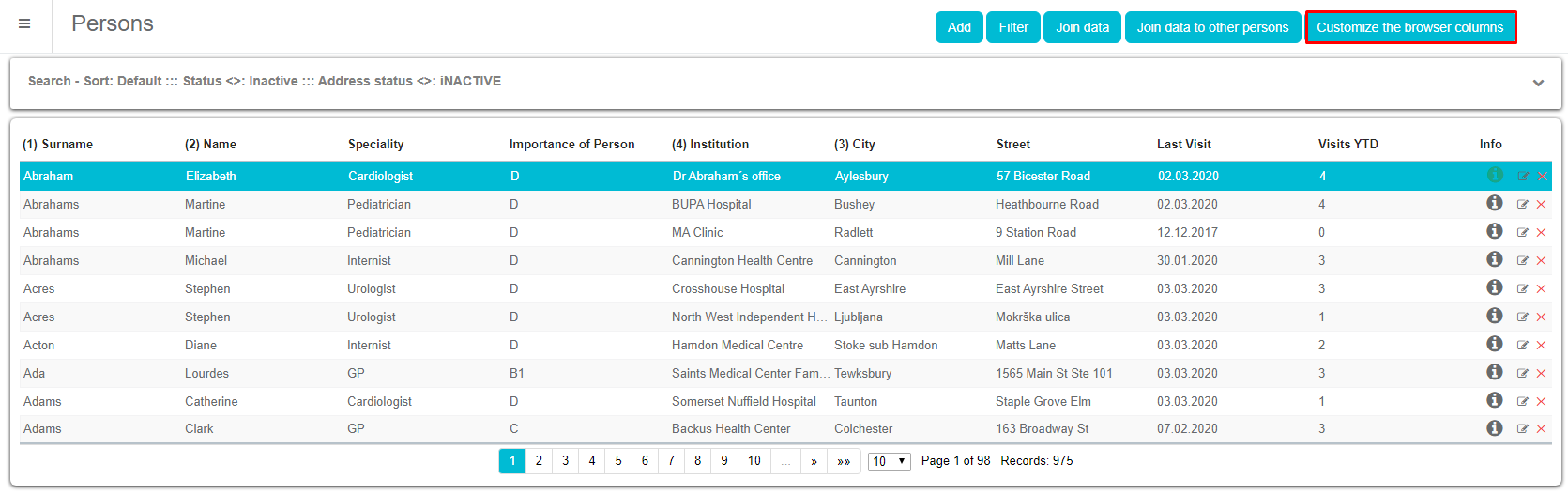Expand the search filter panel chevron
The image size is (1568, 495).
tap(1538, 83)
